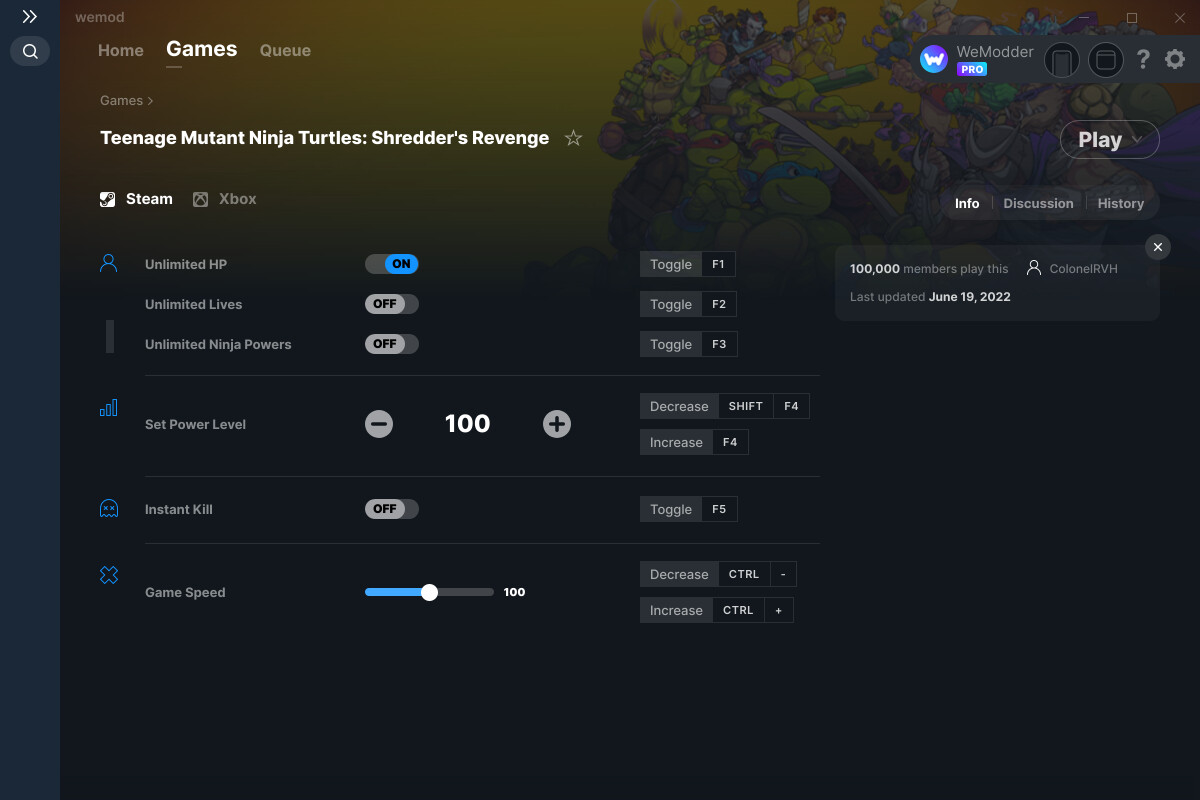
Task: Click the minus icon for Power Level
Action: pos(379,424)
